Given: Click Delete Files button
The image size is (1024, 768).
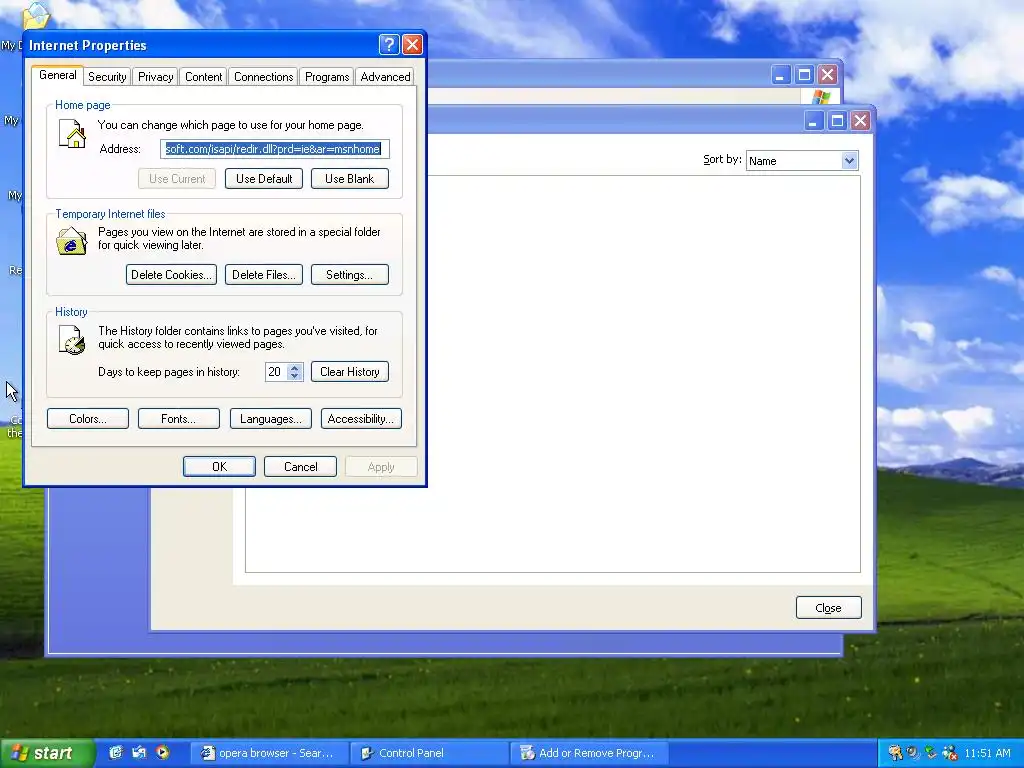Looking at the screenshot, I should click(x=264, y=275).
